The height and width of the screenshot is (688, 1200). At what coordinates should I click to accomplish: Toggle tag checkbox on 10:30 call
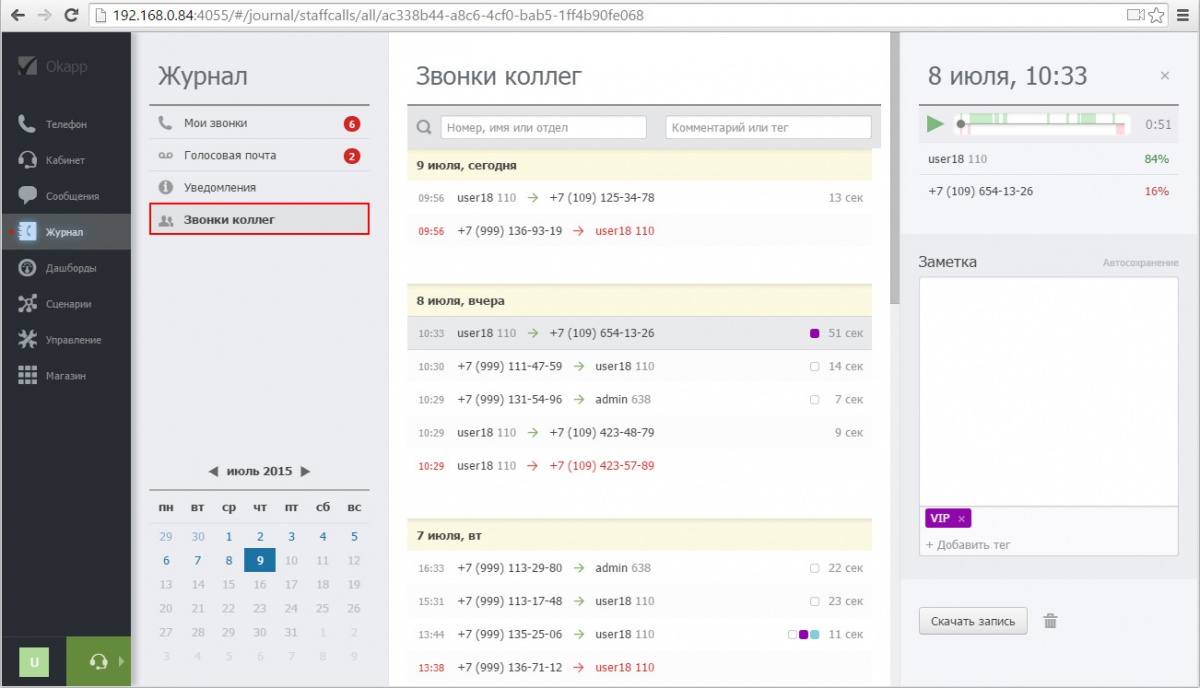(814, 367)
